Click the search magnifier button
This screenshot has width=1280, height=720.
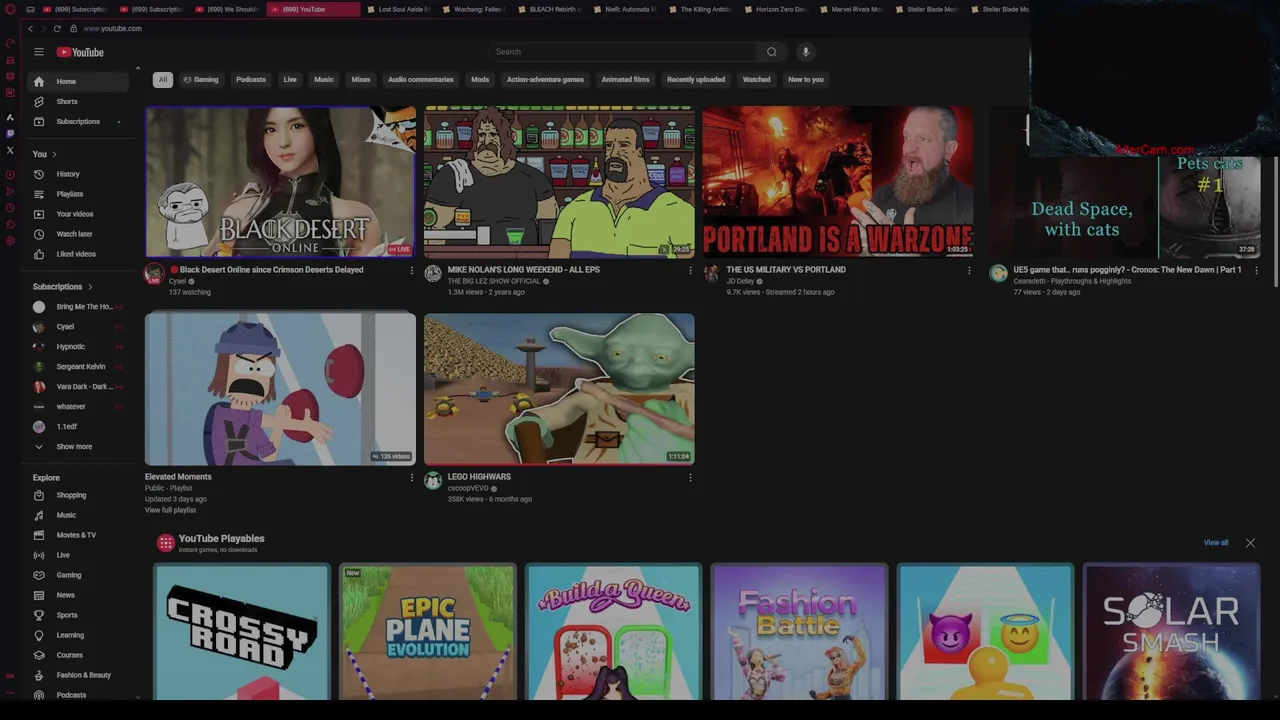tap(771, 52)
